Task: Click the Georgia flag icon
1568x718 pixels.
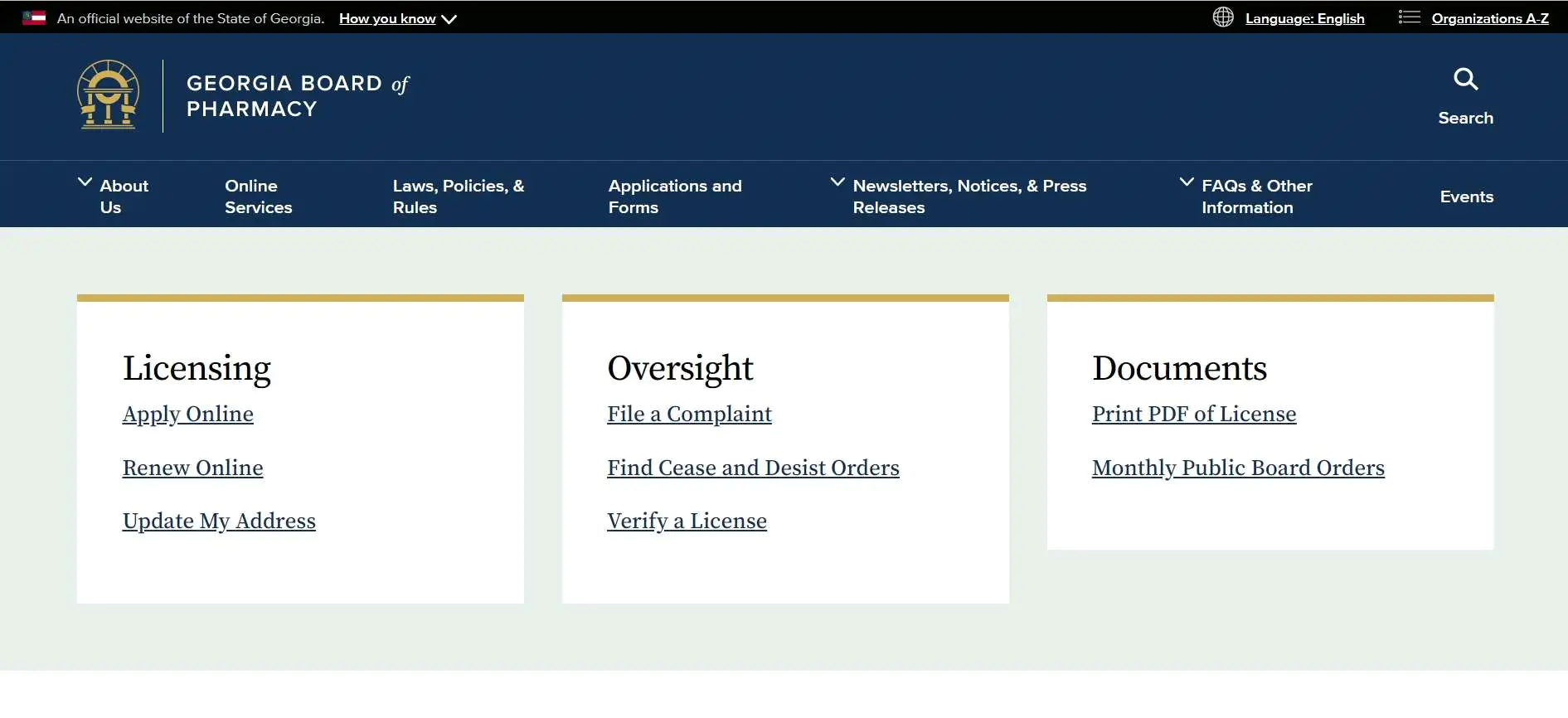Action: point(34,18)
